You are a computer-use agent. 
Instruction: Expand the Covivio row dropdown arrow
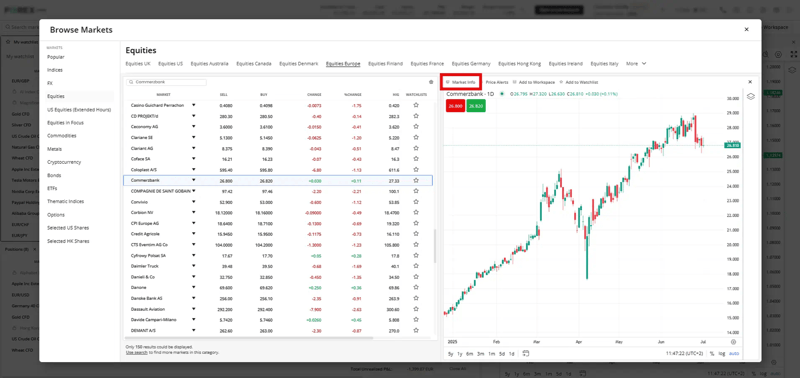pos(193,201)
